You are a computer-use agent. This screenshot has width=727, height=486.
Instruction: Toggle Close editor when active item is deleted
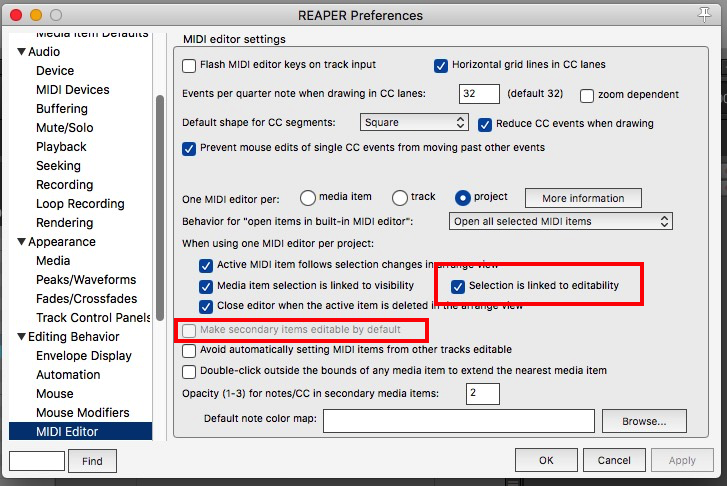206,307
